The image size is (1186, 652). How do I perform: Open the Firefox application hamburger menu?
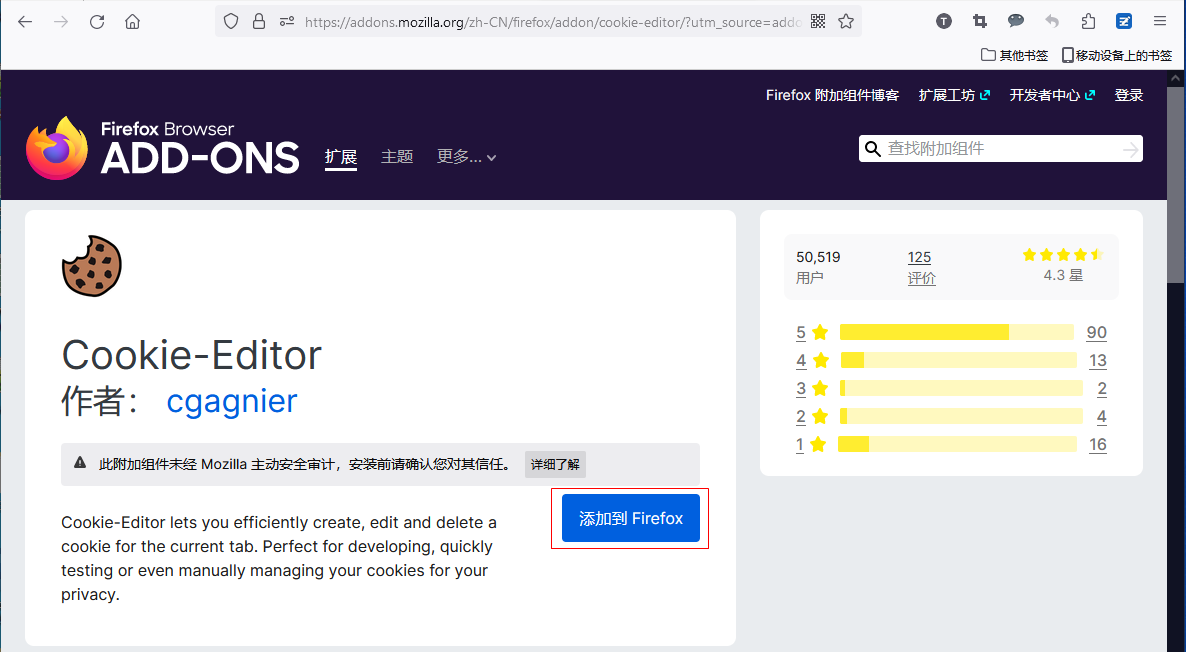point(1160,21)
